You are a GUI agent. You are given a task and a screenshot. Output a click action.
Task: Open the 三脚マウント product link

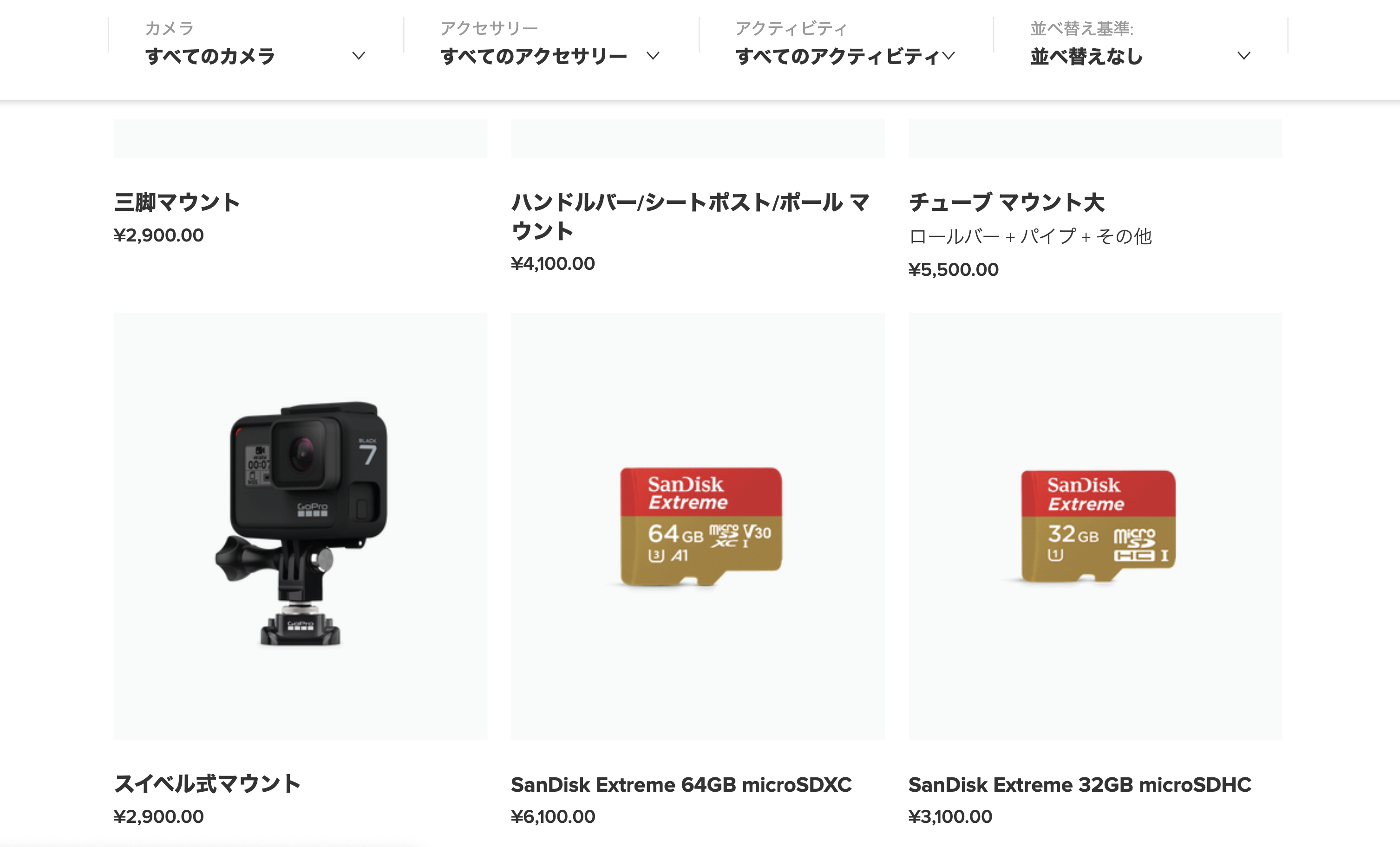point(177,202)
